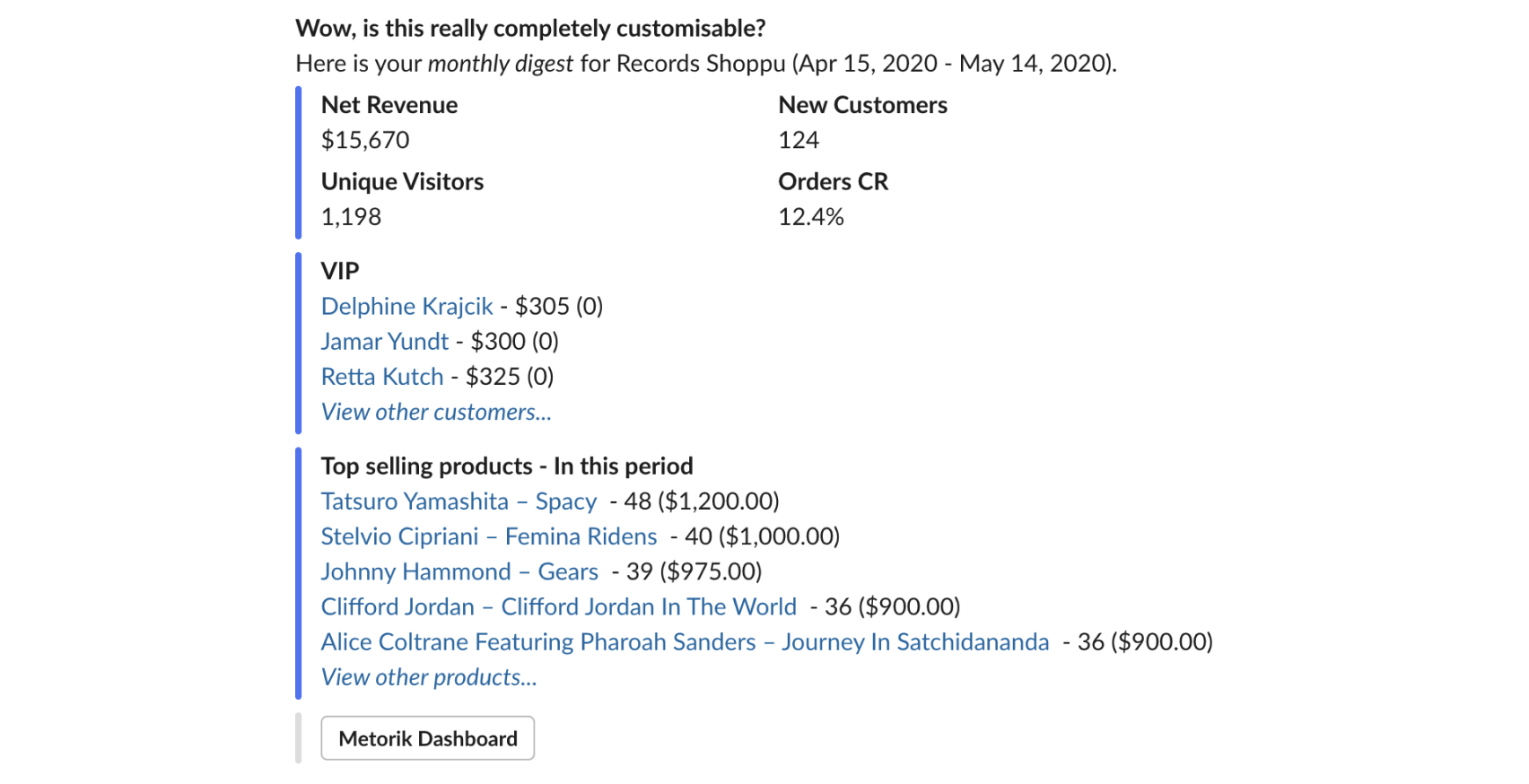Click the $15,670 net revenue value
Screen dimensions: 1529x784
pos(365,141)
